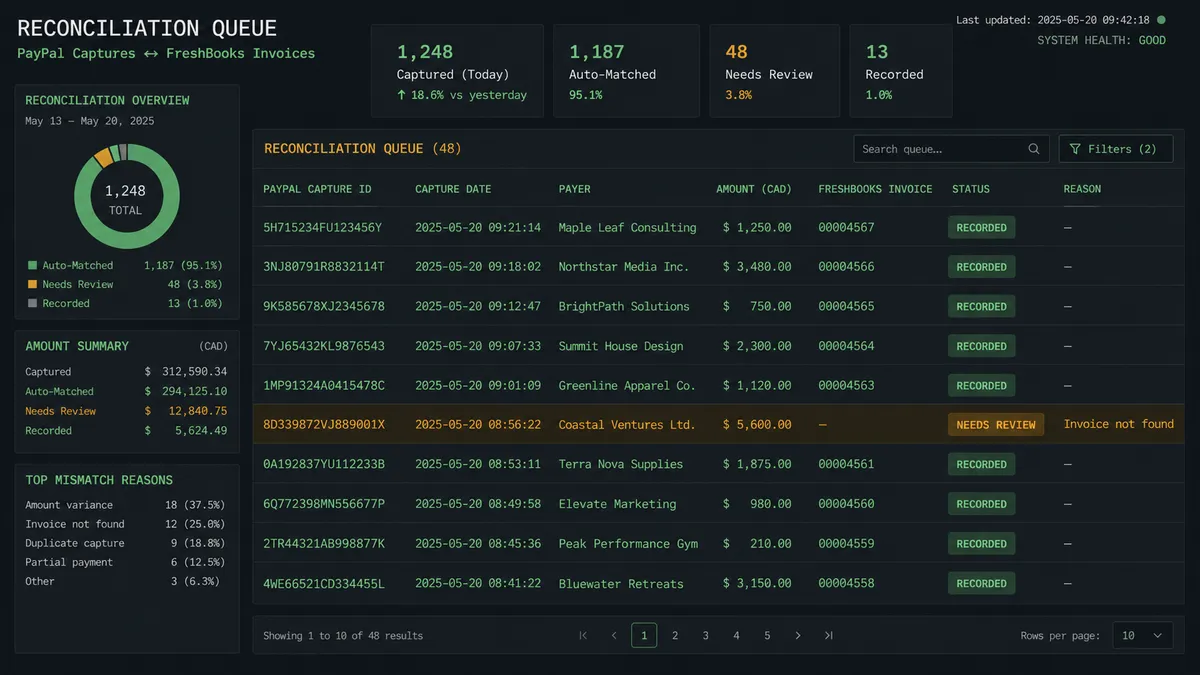Click FreshBooks invoice 00004561
The height and width of the screenshot is (675, 1200).
846,465
